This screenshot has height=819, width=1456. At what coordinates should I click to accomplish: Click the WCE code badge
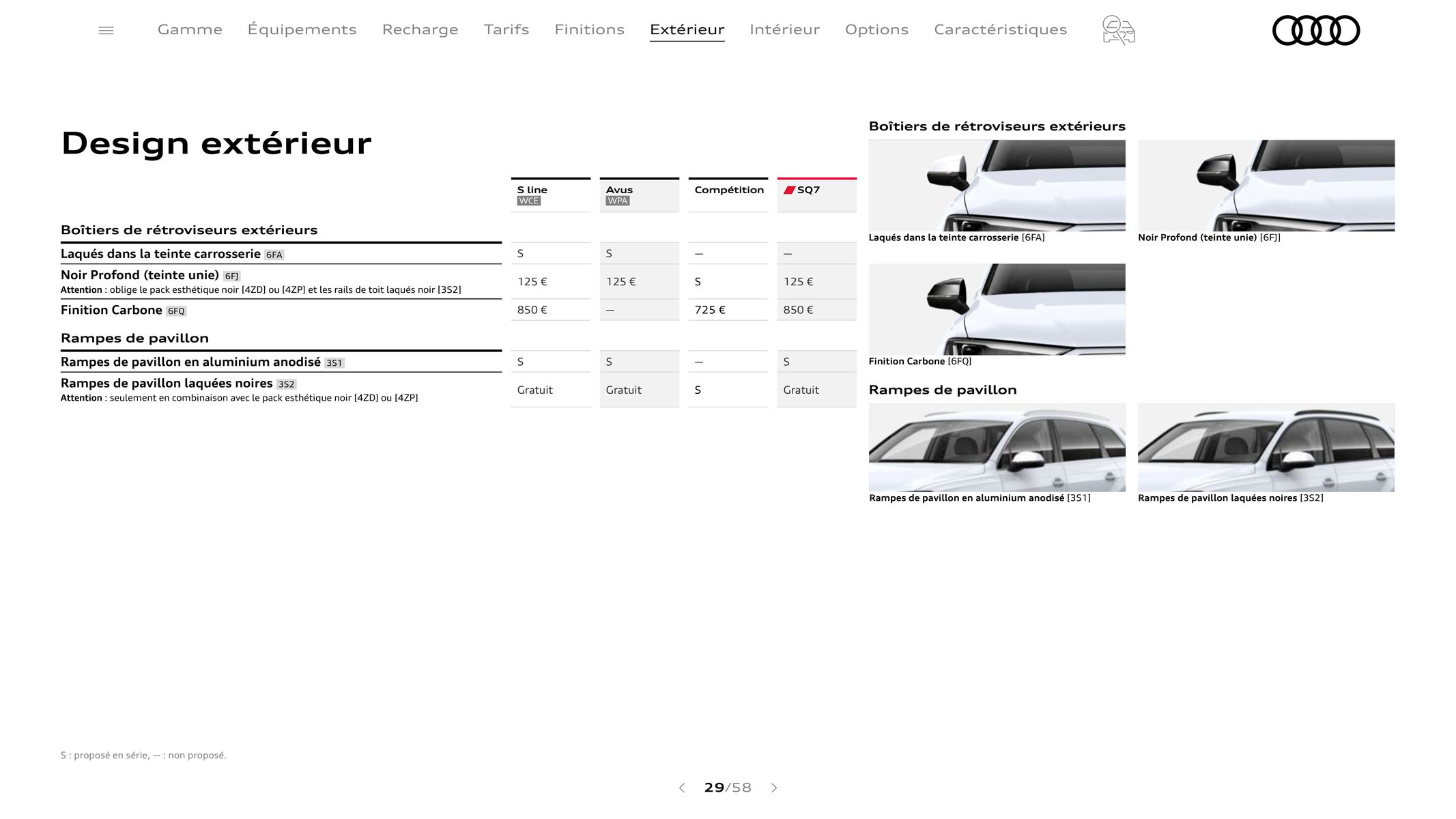[528, 201]
